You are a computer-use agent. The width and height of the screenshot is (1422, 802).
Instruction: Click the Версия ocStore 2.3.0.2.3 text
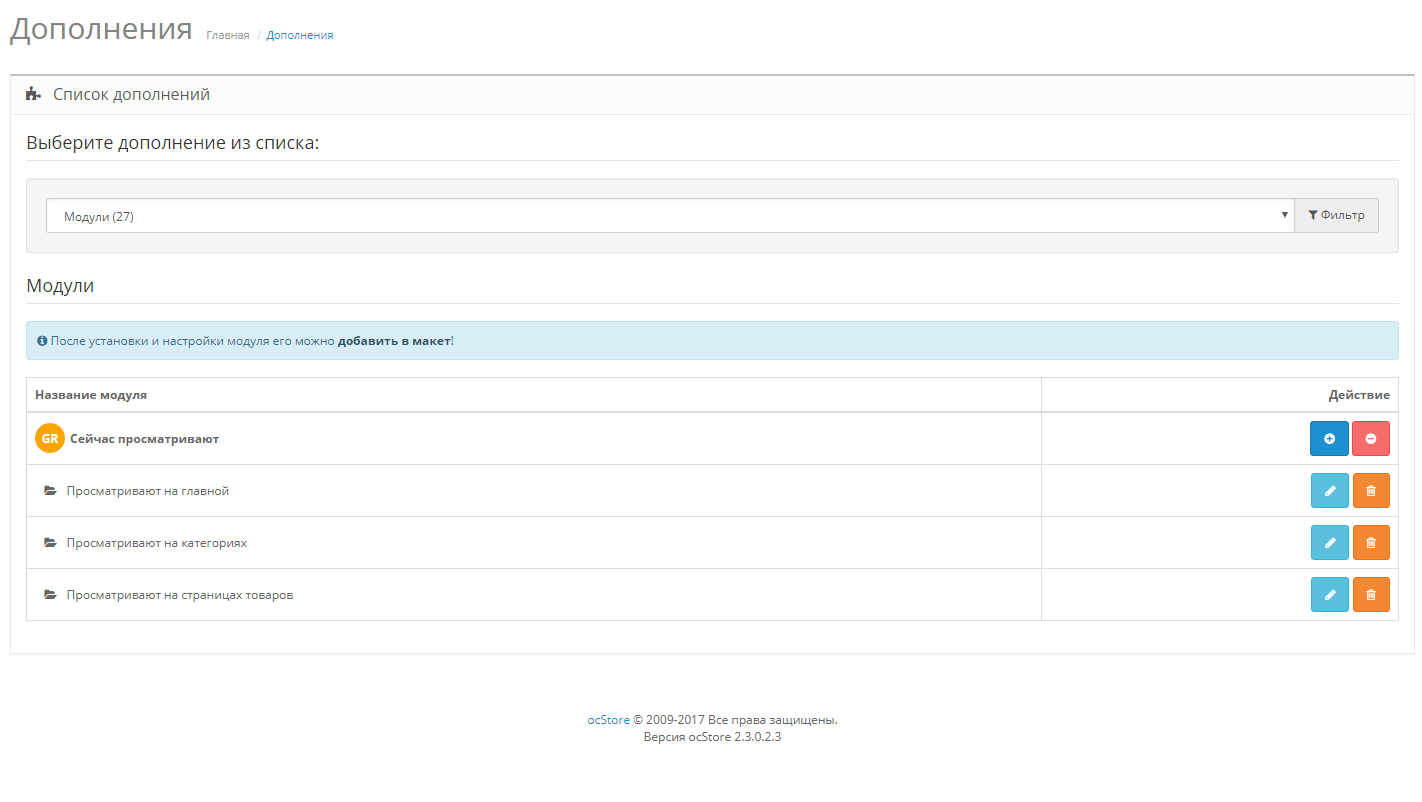click(712, 737)
